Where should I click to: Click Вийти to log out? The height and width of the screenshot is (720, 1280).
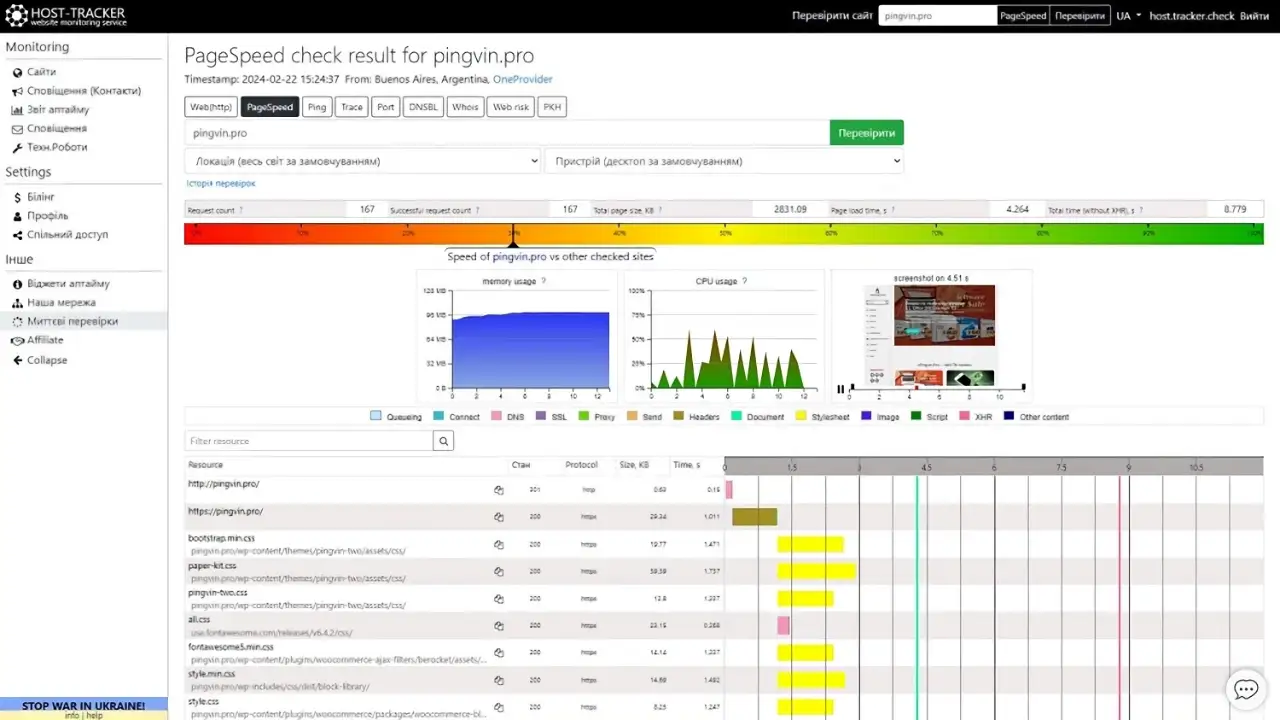pyautogui.click(x=1254, y=16)
